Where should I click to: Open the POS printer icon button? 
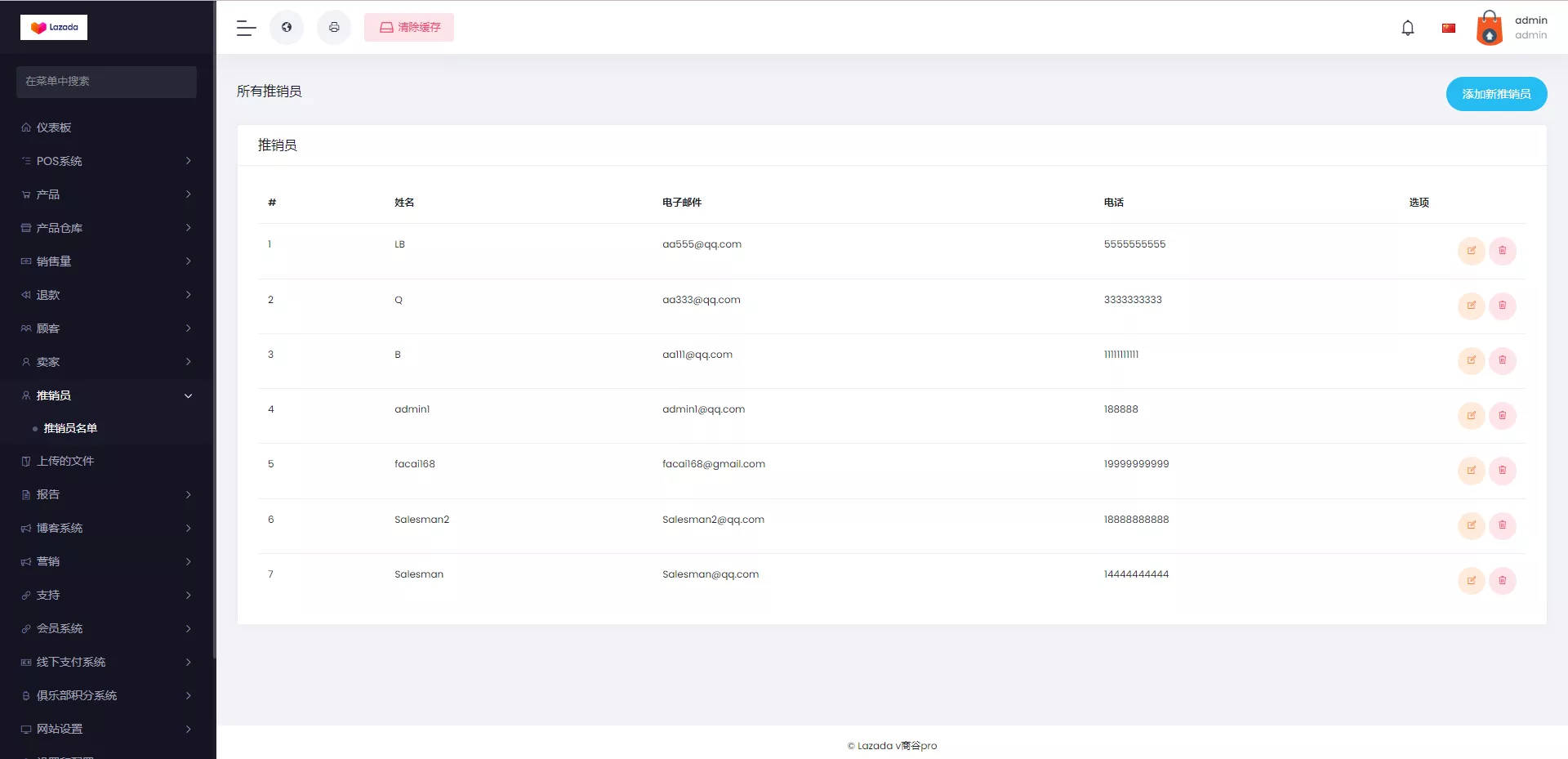(x=334, y=28)
